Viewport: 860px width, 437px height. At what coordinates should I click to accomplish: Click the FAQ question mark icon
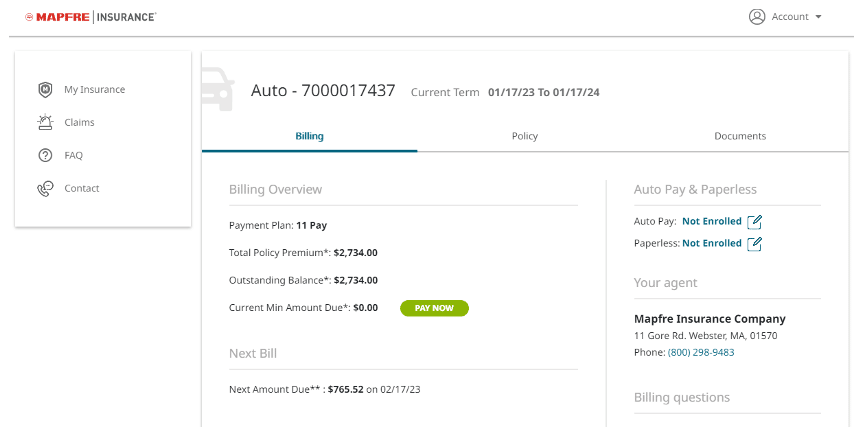click(45, 155)
